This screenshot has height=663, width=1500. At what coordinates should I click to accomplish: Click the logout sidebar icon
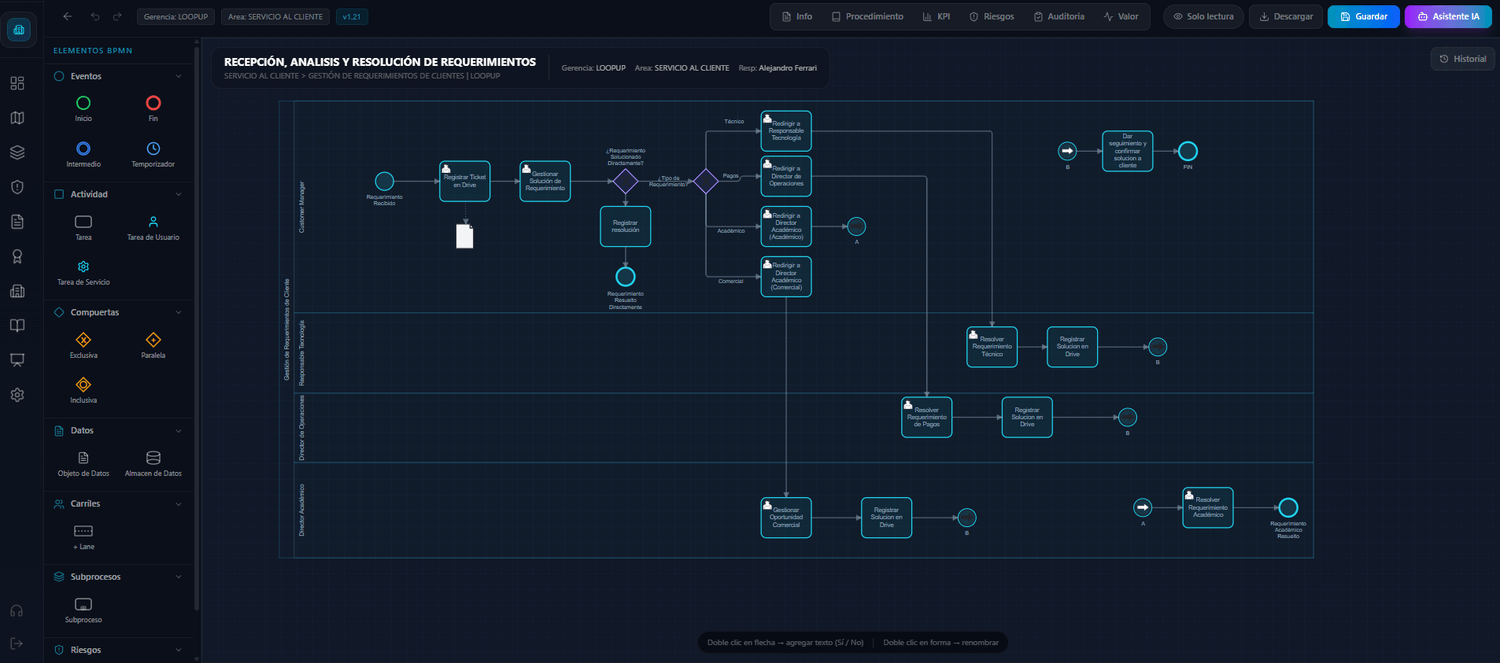(17, 643)
